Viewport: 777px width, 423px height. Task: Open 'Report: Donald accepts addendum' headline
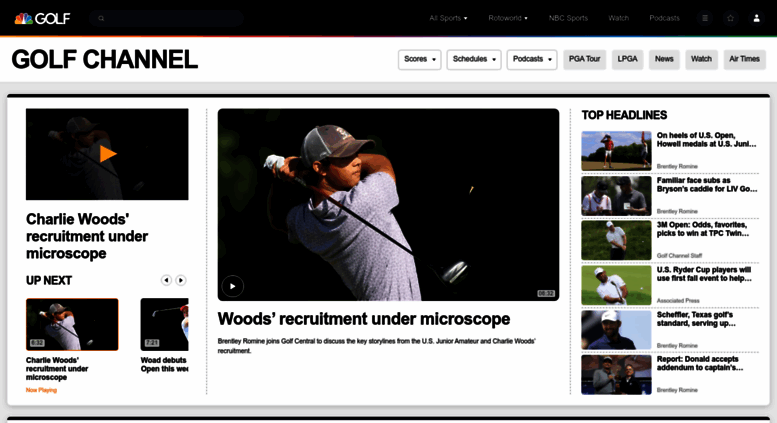700,364
